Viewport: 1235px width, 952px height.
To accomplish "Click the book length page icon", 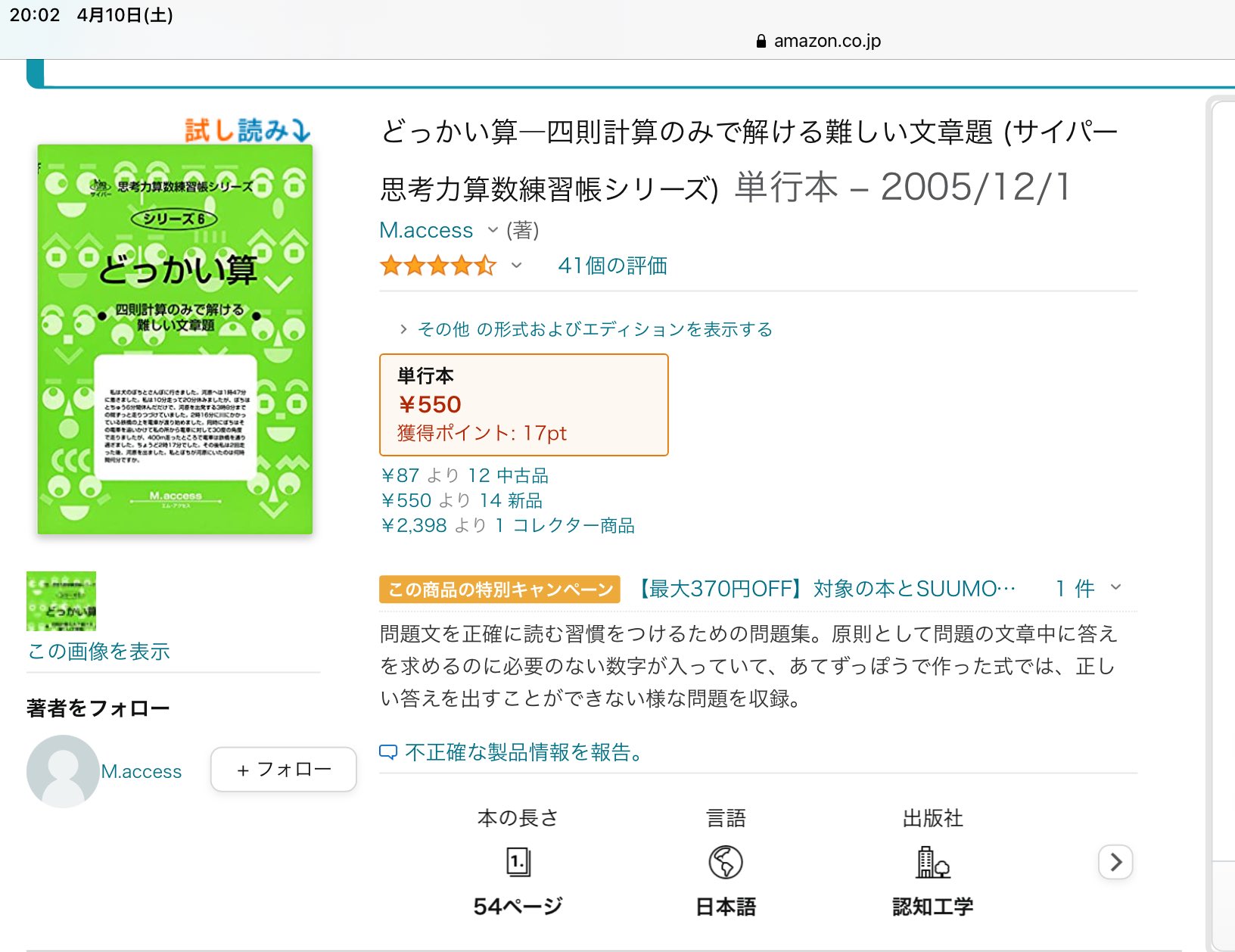I will pos(518,862).
